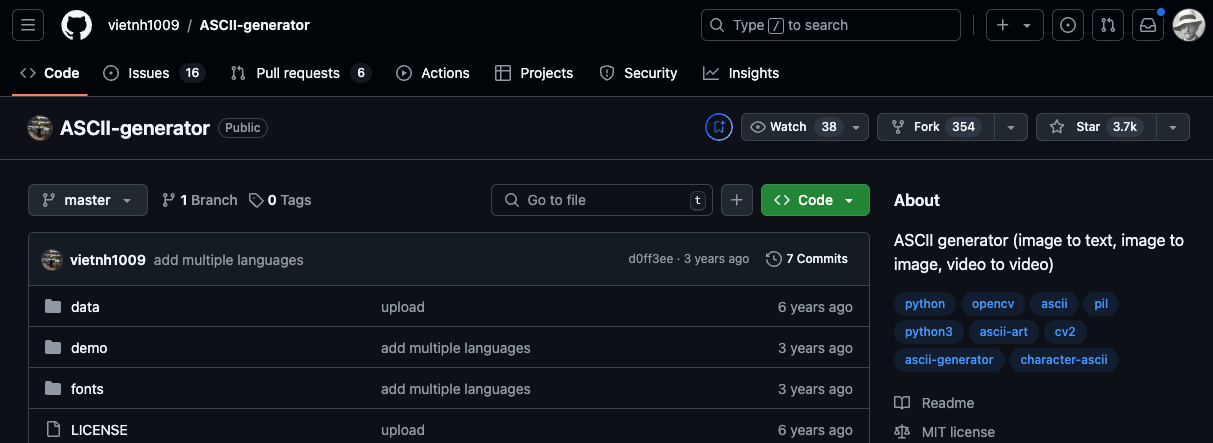Open the 7 Commits history link

(806, 259)
